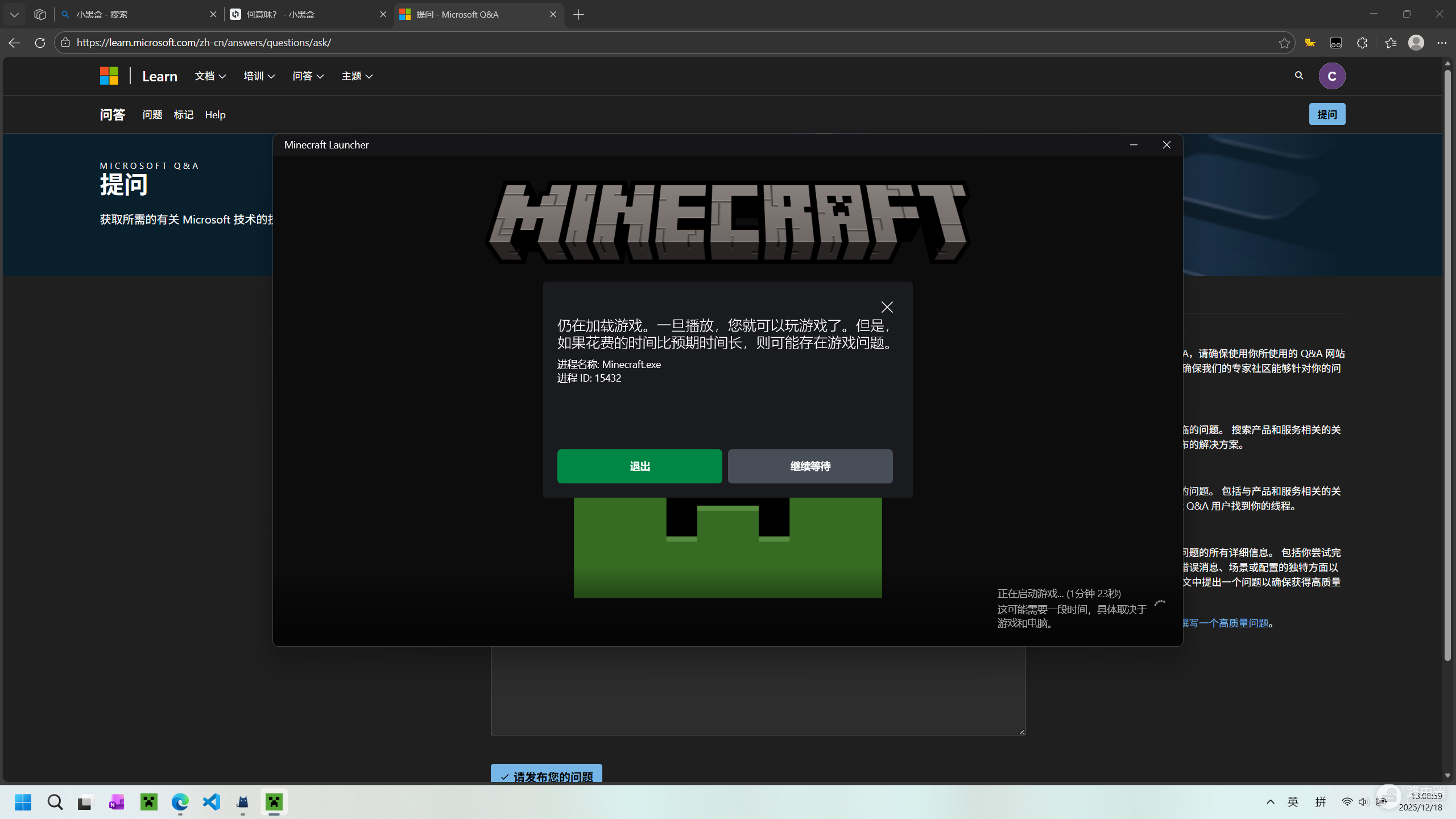1456x819 pixels.
Task: Open the purple C account avatar
Action: click(1331, 76)
